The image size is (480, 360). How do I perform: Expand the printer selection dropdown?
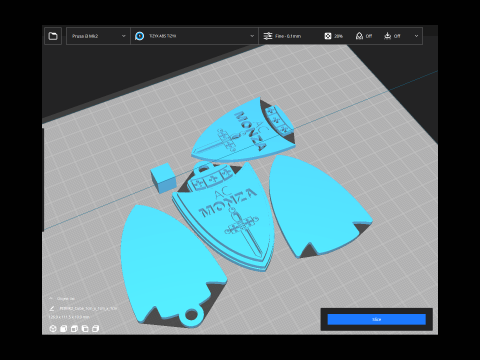pos(98,36)
